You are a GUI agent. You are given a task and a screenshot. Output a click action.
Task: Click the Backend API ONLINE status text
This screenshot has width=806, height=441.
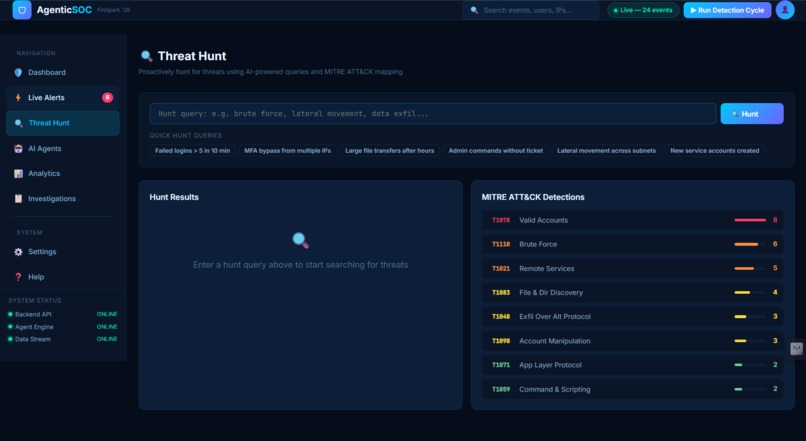click(x=107, y=314)
